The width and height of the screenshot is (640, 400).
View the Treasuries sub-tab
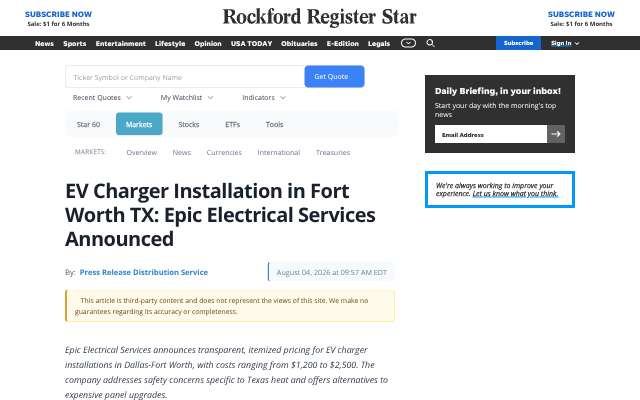click(333, 152)
